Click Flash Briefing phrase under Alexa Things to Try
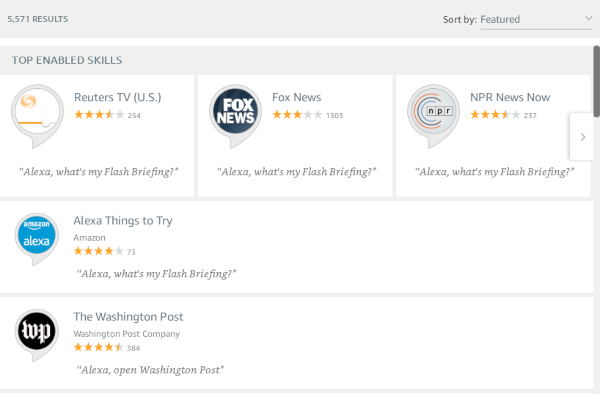The width and height of the screenshot is (600, 394). click(x=156, y=274)
